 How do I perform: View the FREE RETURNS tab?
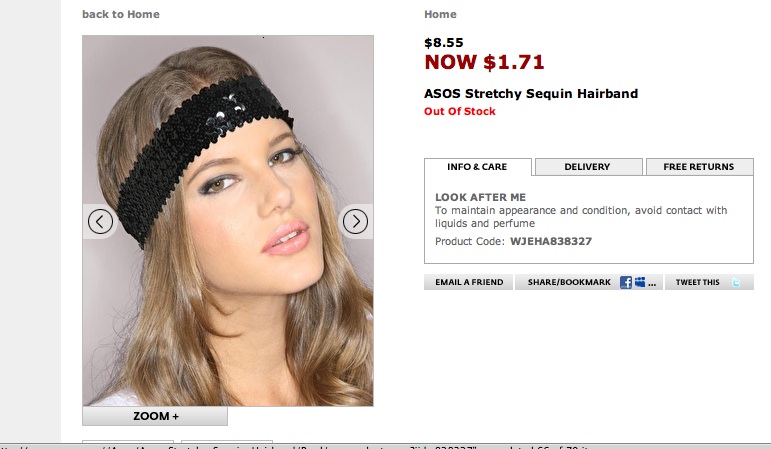(x=699, y=167)
